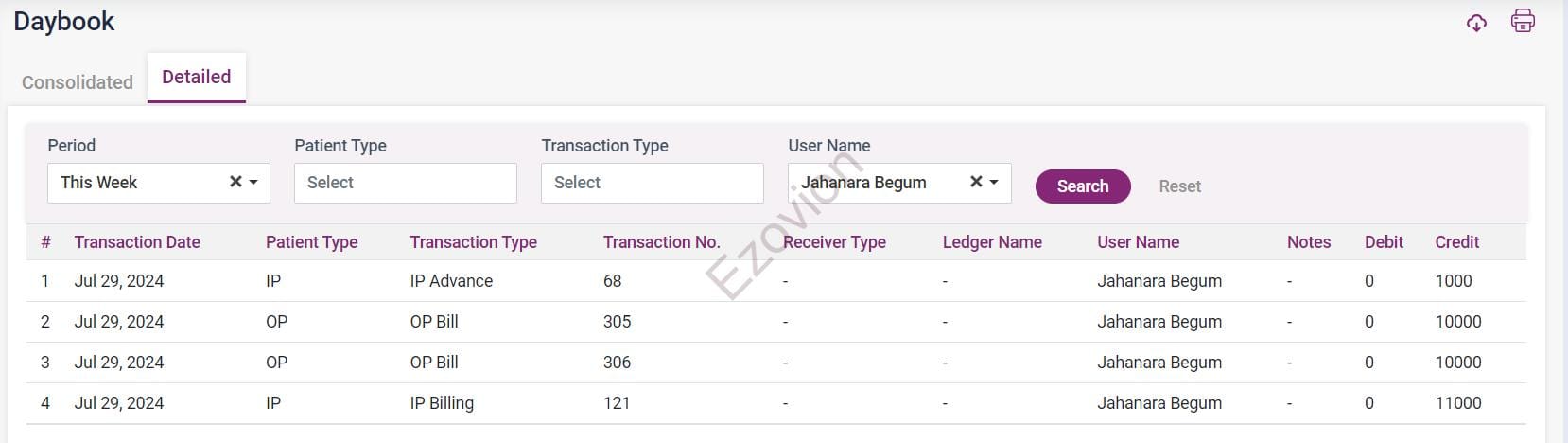The width and height of the screenshot is (1568, 443).
Task: Expand the User Name dropdown arrow
Action: [994, 183]
